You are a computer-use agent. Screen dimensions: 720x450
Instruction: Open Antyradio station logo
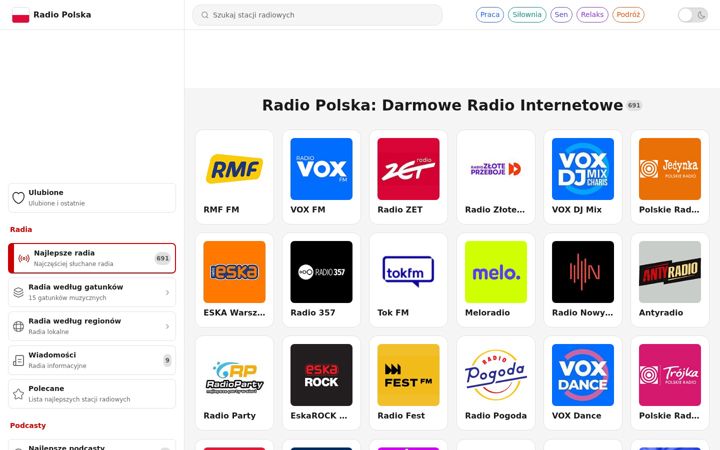pos(670,272)
